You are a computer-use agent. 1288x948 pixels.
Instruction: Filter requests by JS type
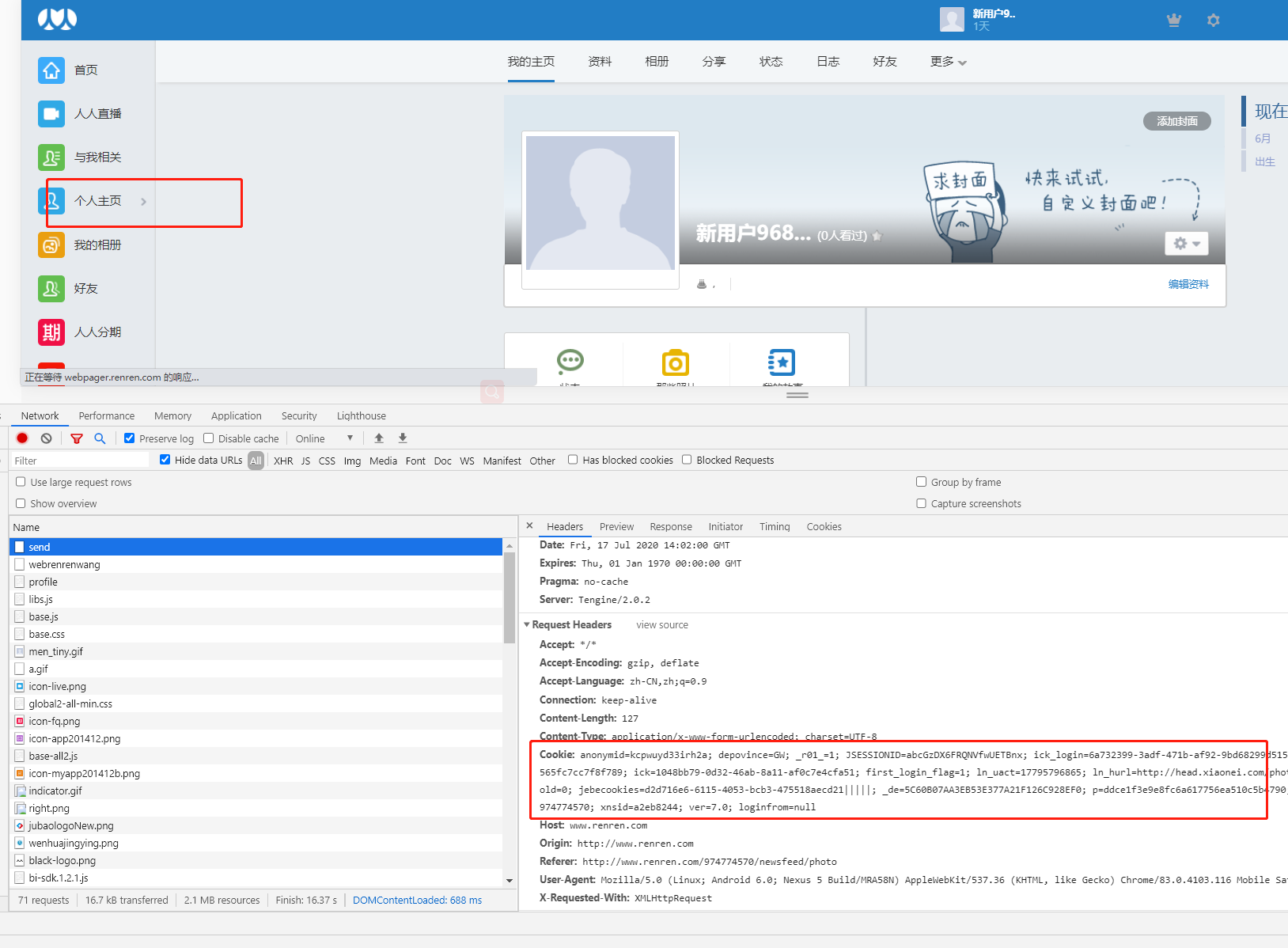pyautogui.click(x=305, y=461)
